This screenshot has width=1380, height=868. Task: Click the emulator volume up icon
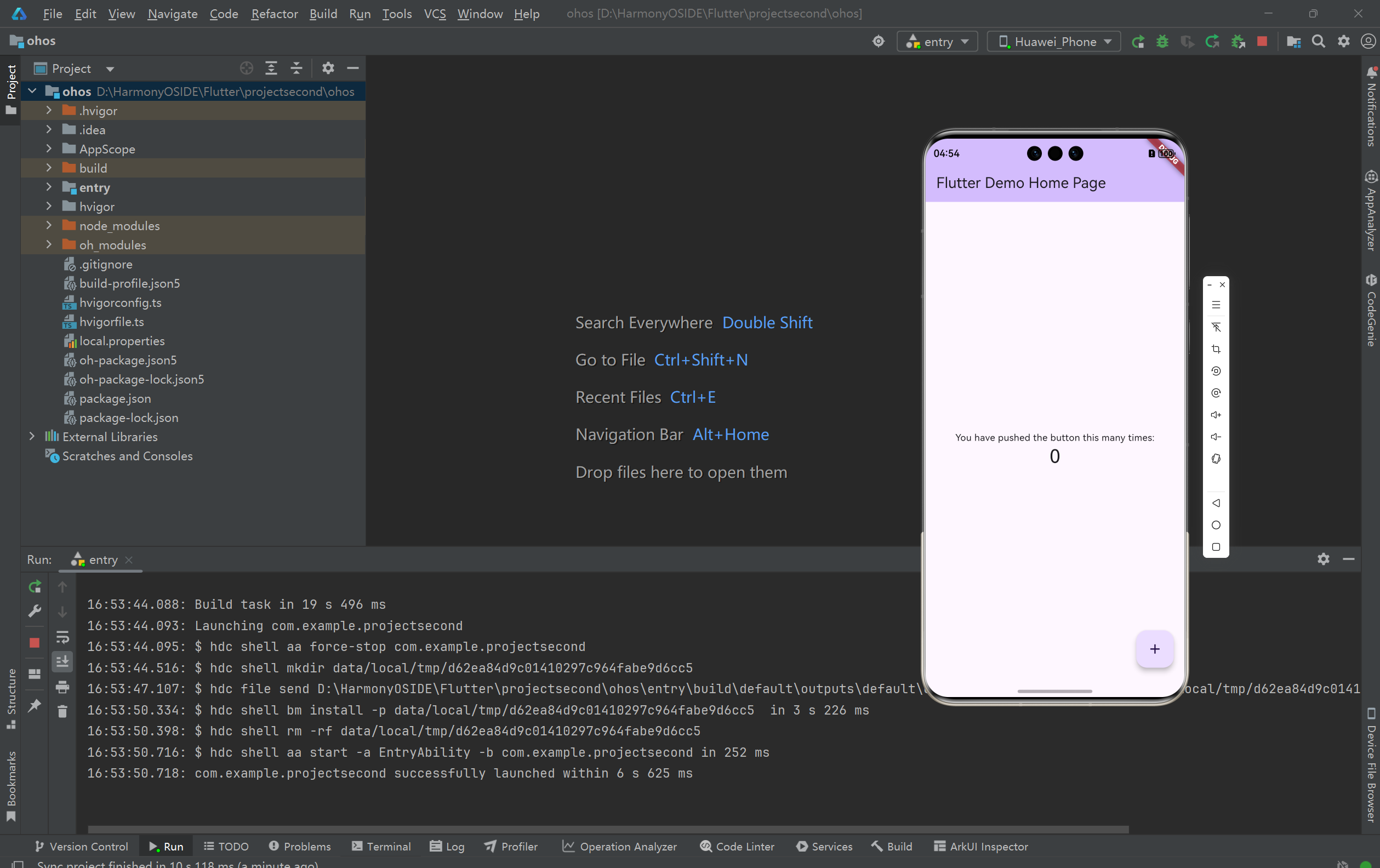point(1216,415)
